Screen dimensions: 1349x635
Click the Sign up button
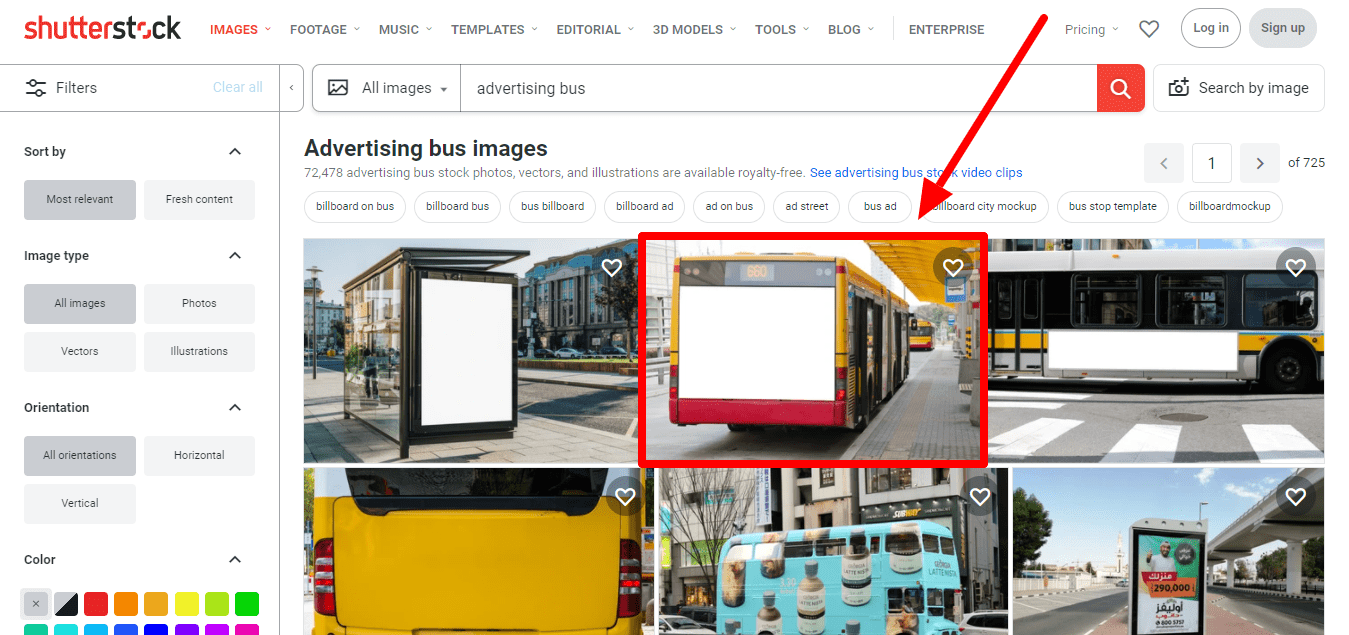tap(1282, 28)
